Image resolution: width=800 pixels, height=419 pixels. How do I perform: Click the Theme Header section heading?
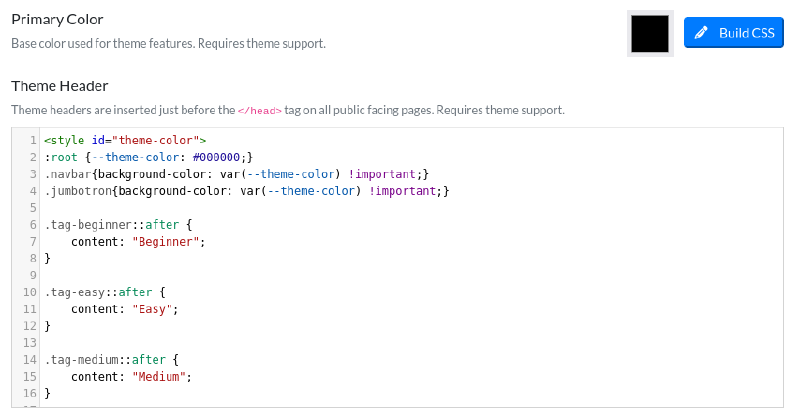click(x=59, y=86)
